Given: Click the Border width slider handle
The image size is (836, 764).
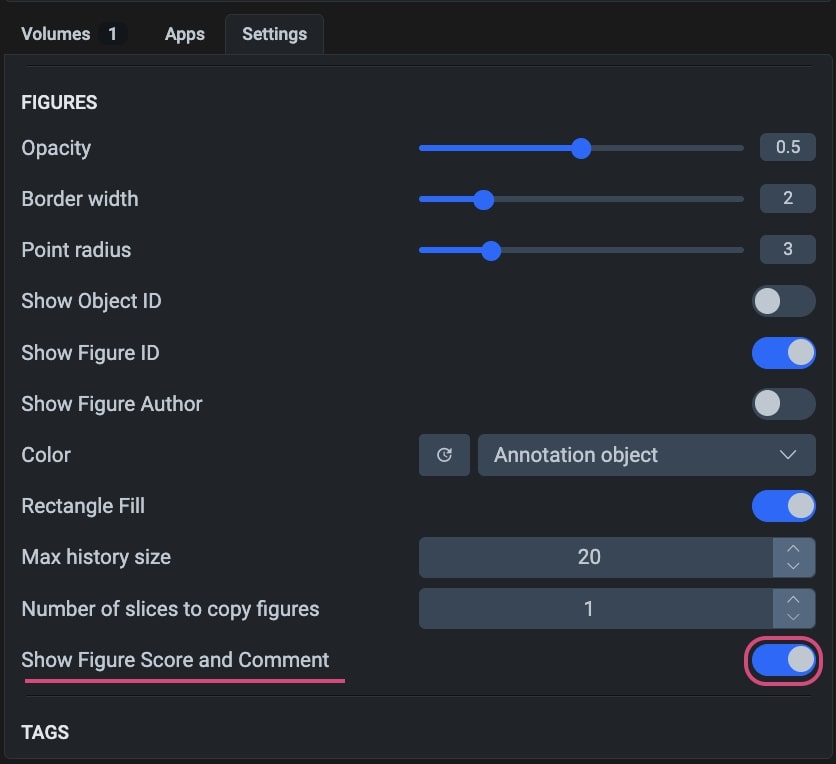Looking at the screenshot, I should click(x=483, y=199).
